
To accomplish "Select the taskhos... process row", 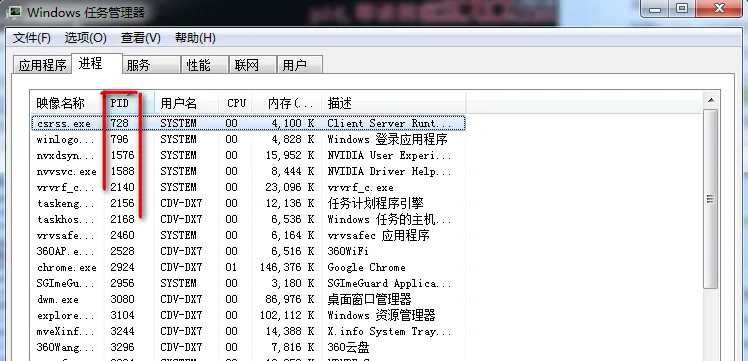I will click(x=248, y=219).
